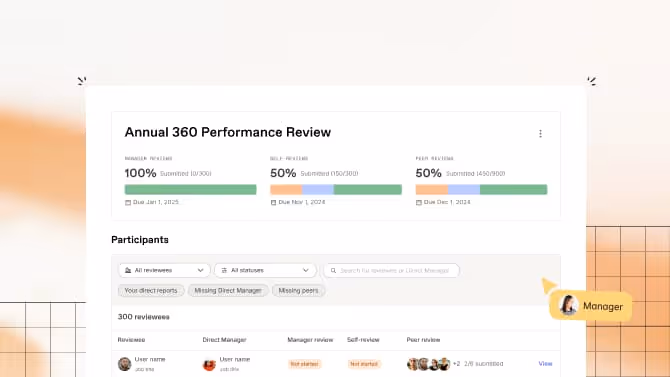Click the Direct Manager column header

[x=224, y=340]
